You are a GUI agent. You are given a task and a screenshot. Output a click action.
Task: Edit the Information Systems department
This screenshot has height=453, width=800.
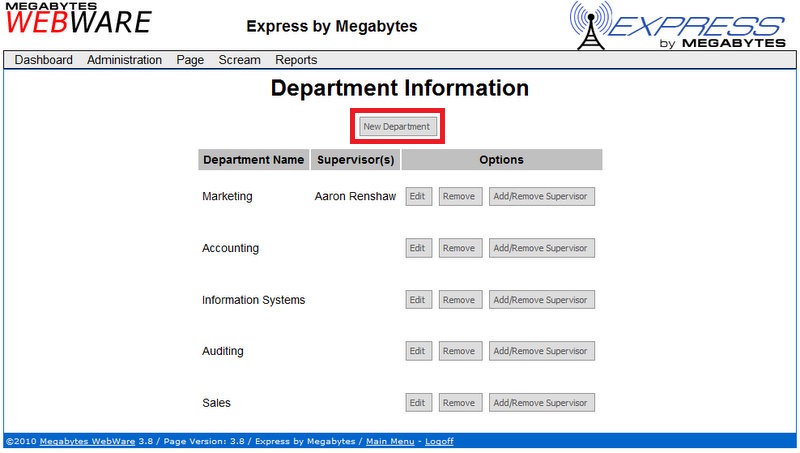click(418, 300)
